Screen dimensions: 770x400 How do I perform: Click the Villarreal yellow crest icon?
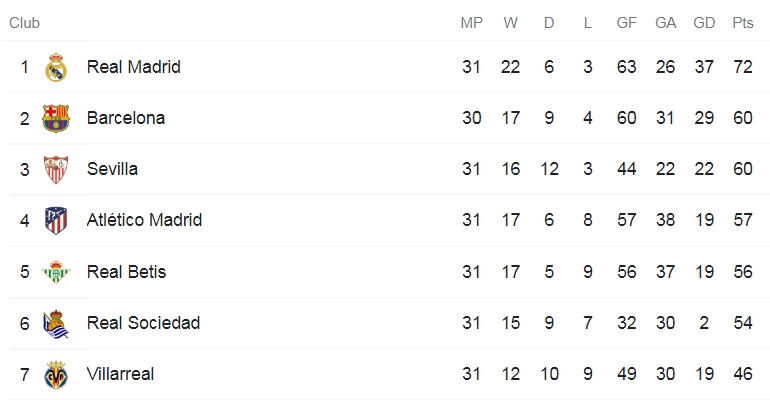(56, 375)
